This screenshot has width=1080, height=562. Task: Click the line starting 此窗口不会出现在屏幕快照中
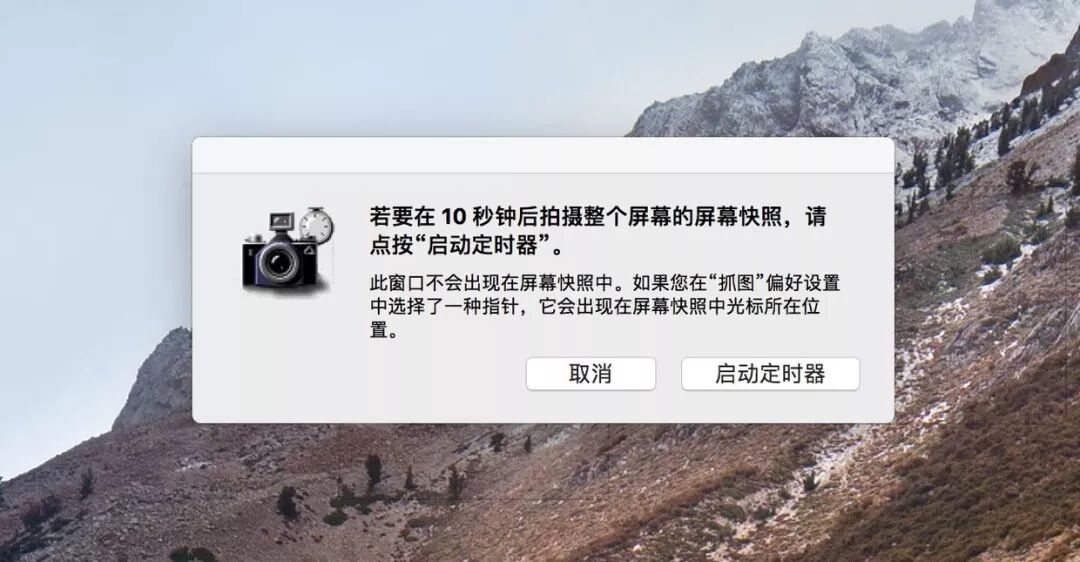(605, 283)
